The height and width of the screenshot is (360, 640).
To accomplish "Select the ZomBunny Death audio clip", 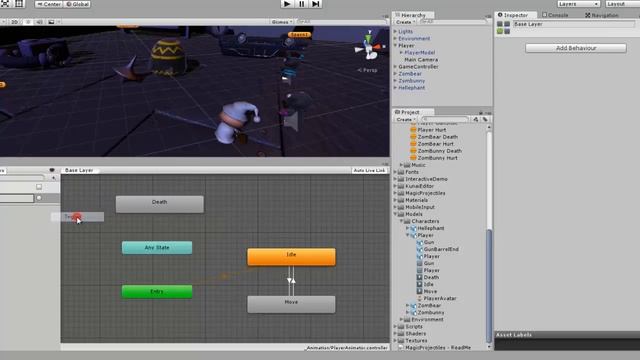I will pyautogui.click(x=436, y=151).
